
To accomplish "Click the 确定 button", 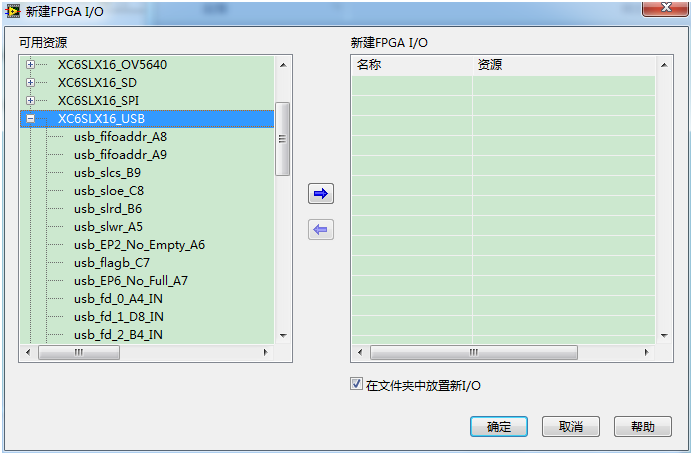I will (x=499, y=427).
